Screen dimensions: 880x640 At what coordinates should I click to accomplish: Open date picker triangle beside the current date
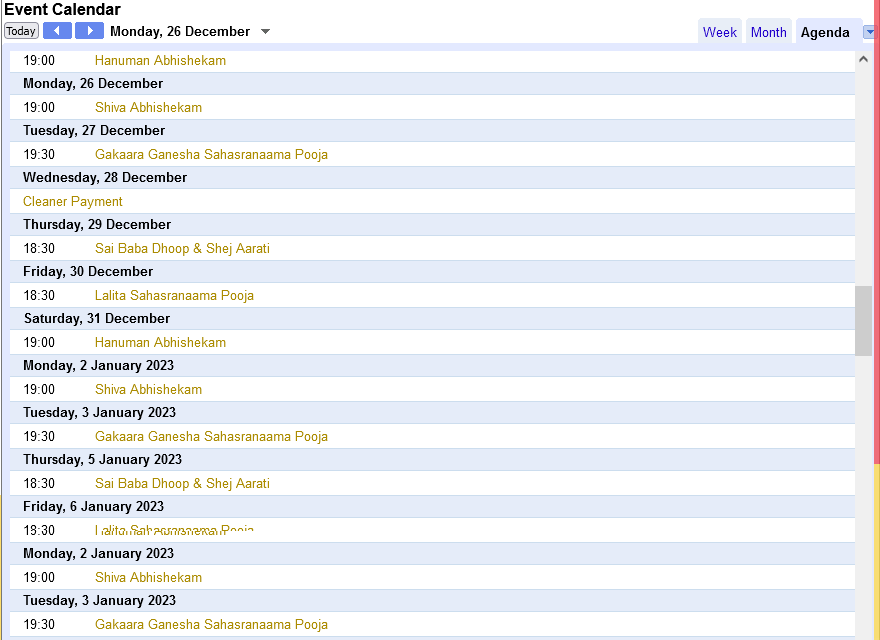pyautogui.click(x=265, y=32)
